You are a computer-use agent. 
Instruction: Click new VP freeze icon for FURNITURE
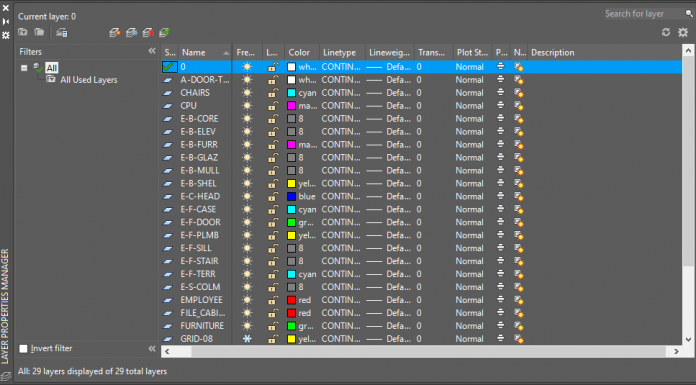point(518,325)
